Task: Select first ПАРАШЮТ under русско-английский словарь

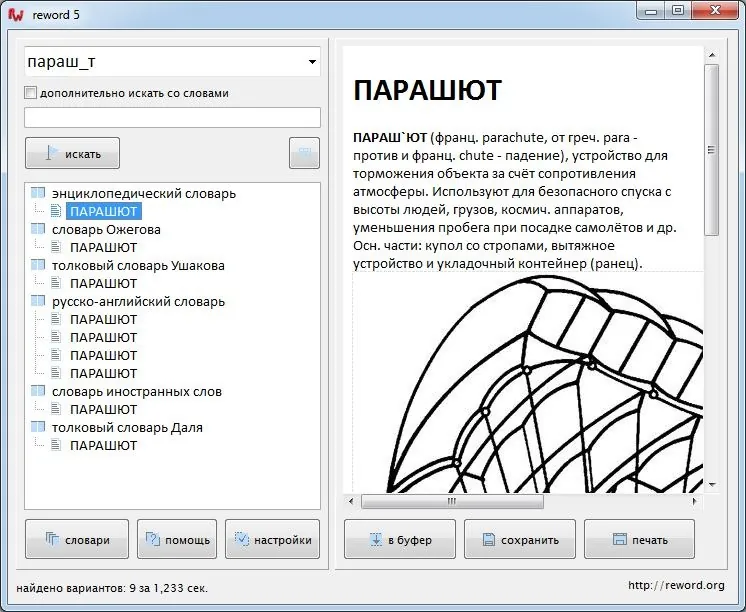Action: click(x=103, y=319)
